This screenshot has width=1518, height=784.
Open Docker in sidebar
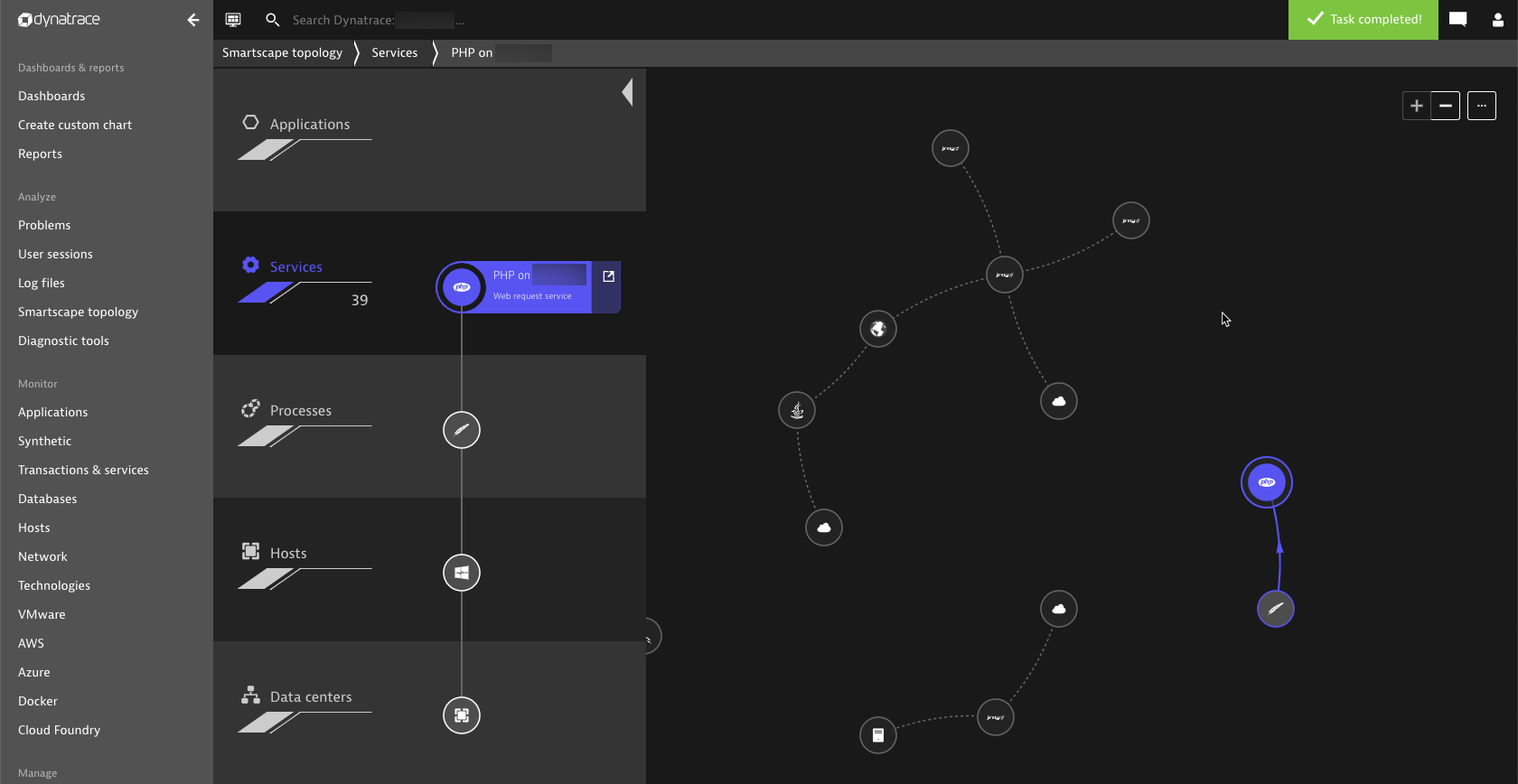[x=37, y=701]
